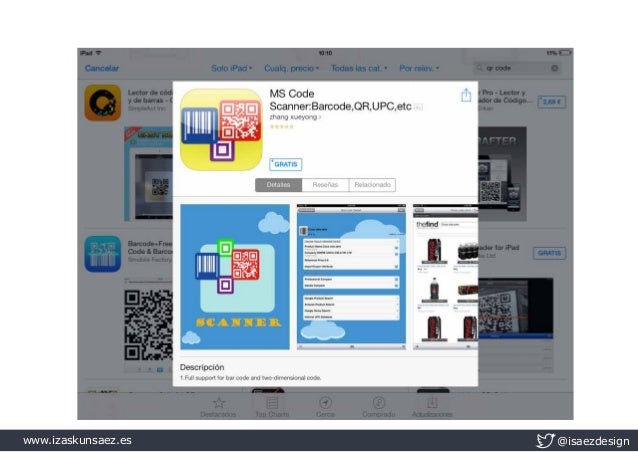View the thefind shopping results screenshot
This screenshot has width=638, height=452.
point(446,277)
